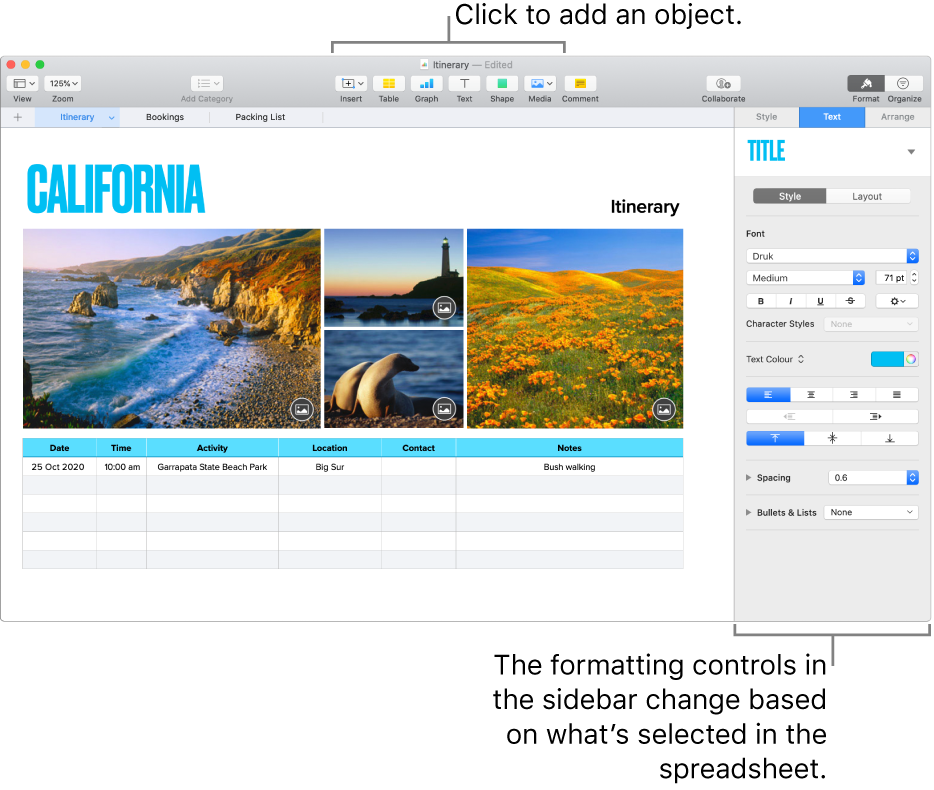Toggle italic text formatting
Viewport: 934px width, 790px height.
[x=791, y=301]
